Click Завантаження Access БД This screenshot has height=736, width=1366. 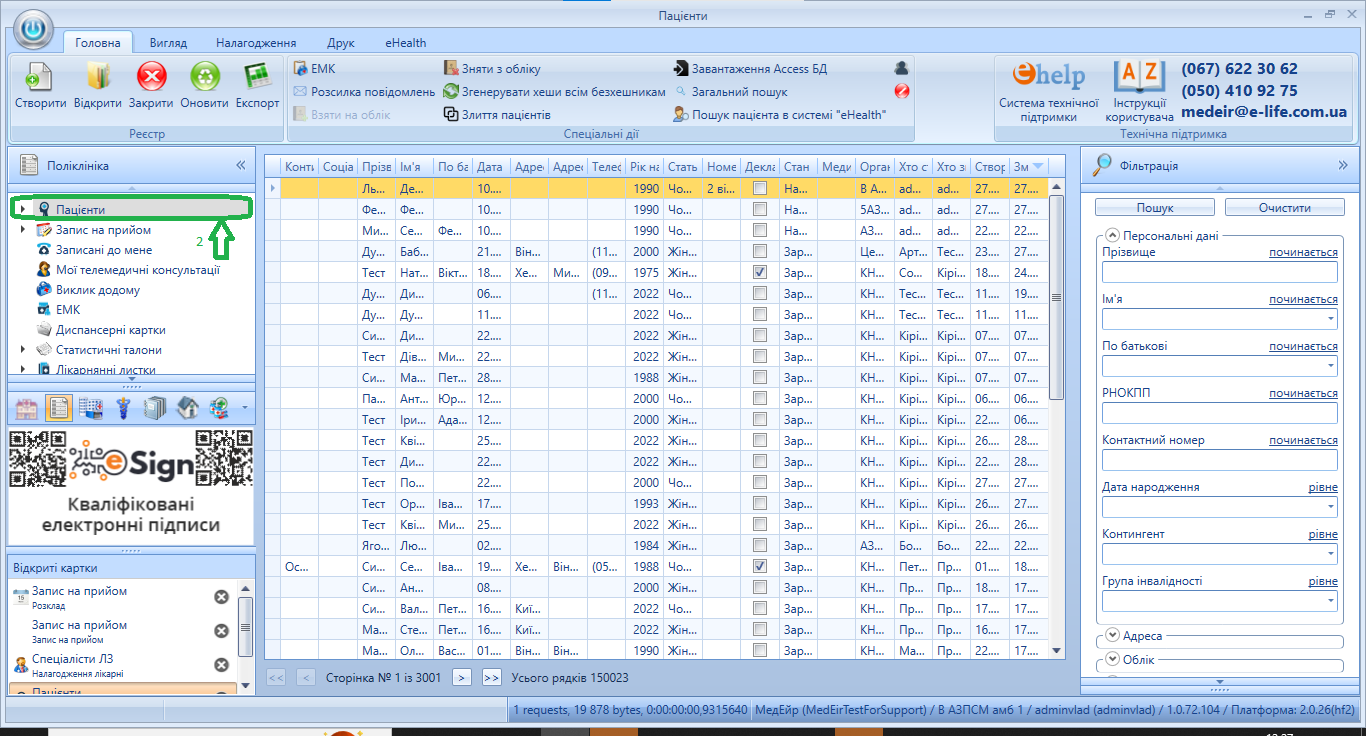pos(750,69)
